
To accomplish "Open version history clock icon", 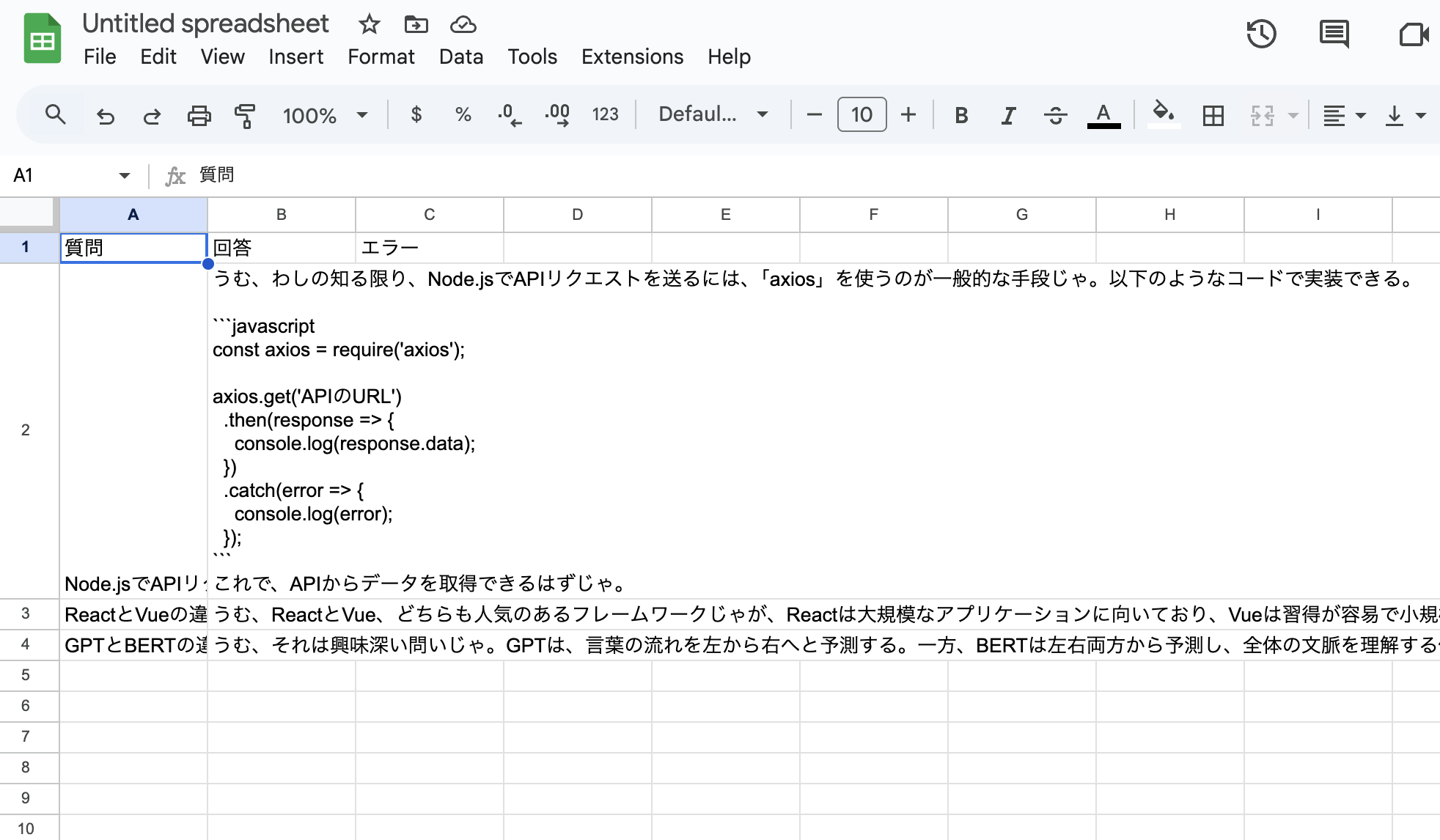I will 1261,34.
